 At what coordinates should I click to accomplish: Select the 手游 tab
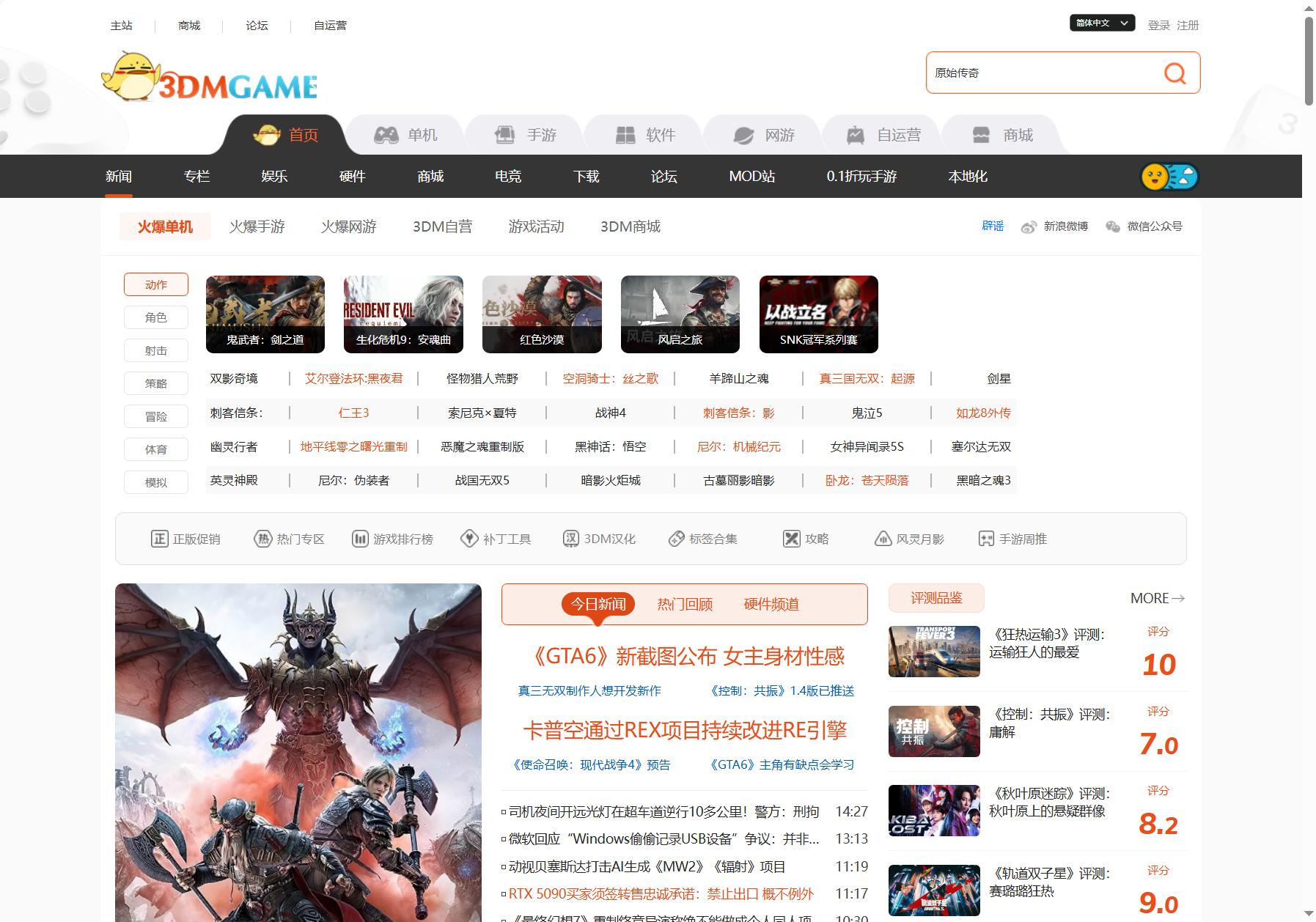pos(524,135)
